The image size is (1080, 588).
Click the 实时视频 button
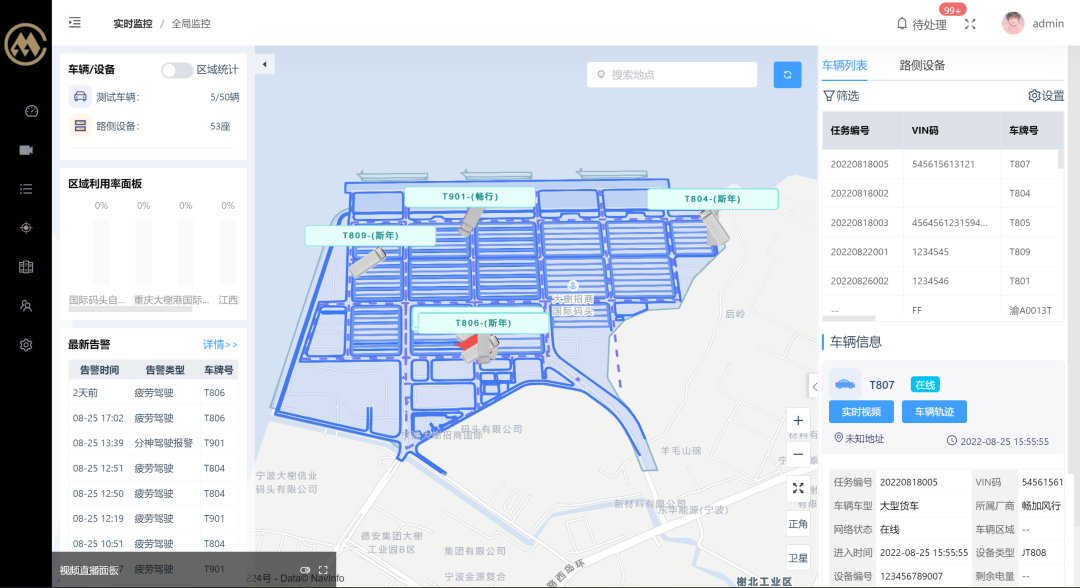click(x=861, y=411)
